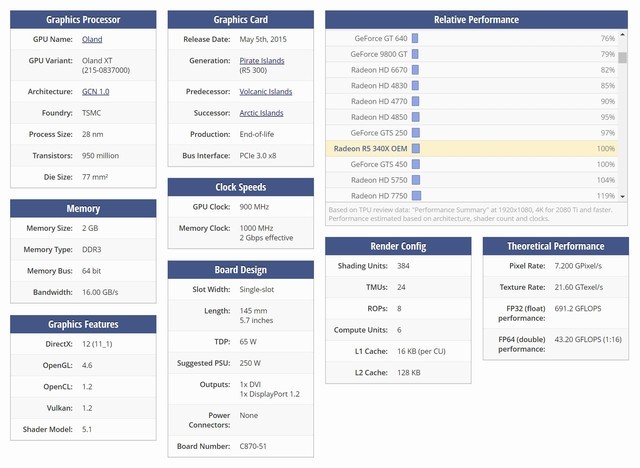Click the 900 MHz GPU clock value
This screenshot has height=468, width=640.
click(254, 207)
